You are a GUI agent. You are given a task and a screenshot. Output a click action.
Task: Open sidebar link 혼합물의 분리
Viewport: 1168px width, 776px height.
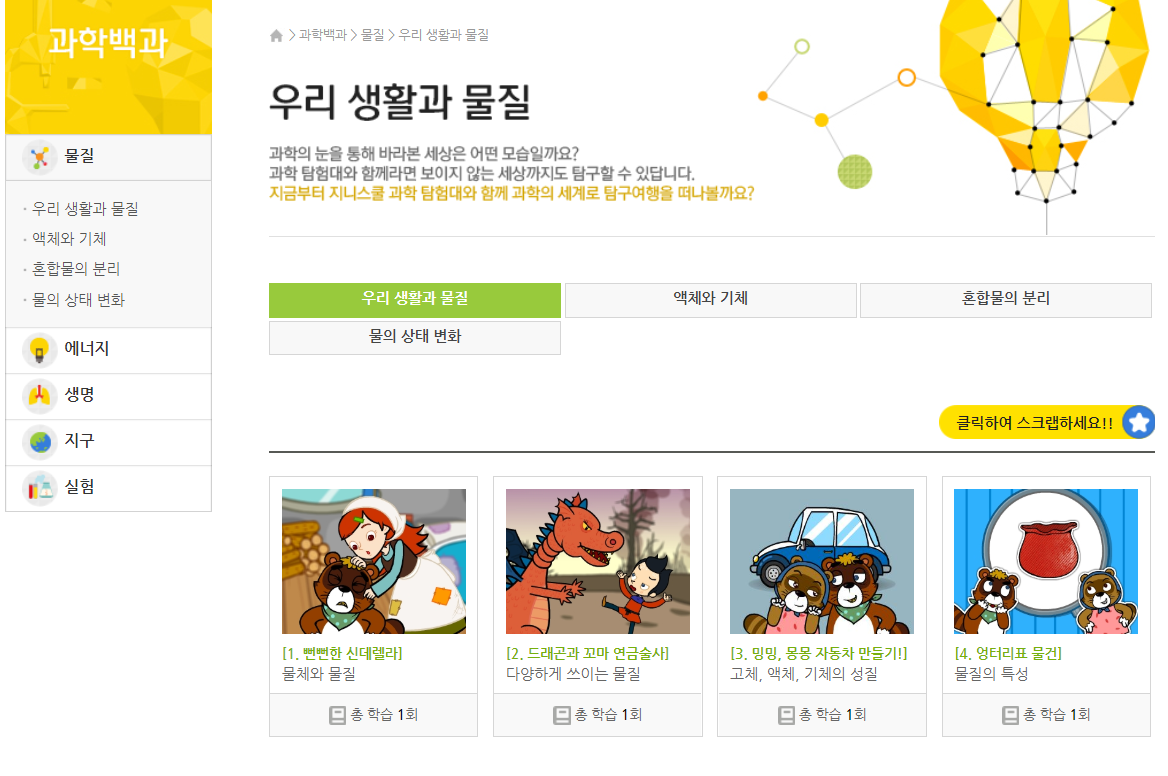coord(76,269)
